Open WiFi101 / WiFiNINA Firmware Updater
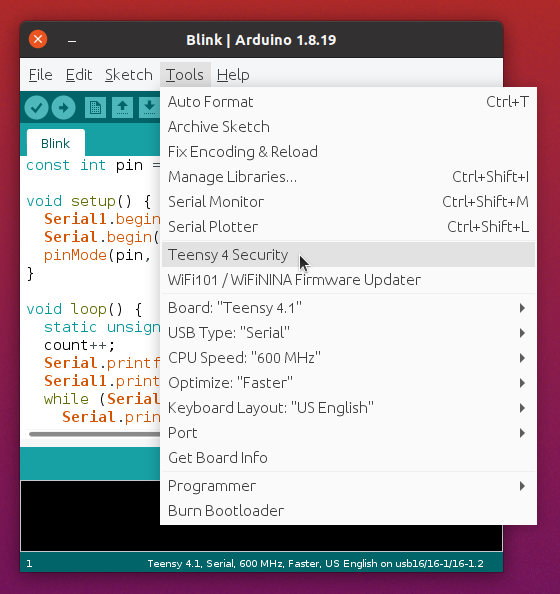This screenshot has height=594, width=560. coord(348,280)
